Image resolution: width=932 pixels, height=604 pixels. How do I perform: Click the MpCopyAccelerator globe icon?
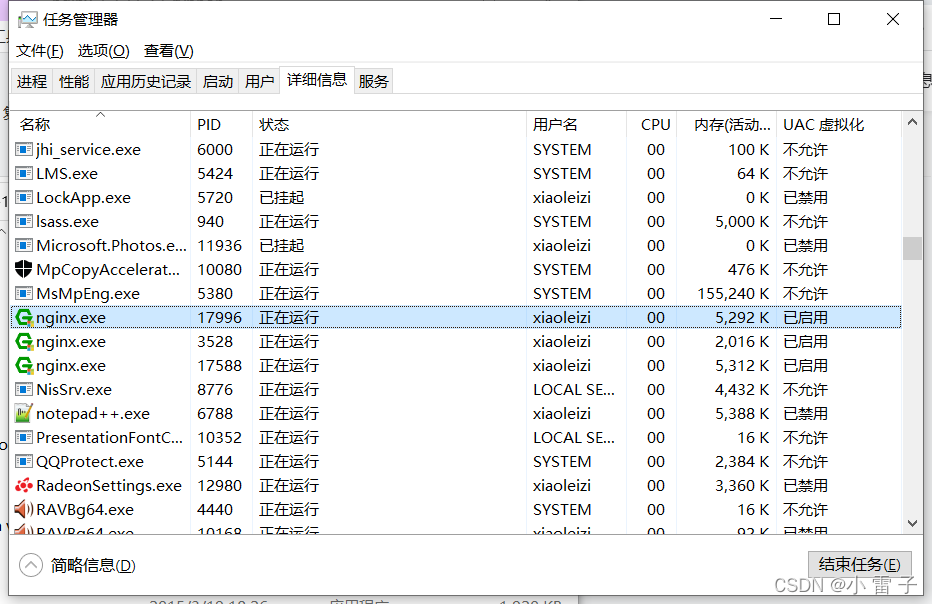[x=22, y=269]
